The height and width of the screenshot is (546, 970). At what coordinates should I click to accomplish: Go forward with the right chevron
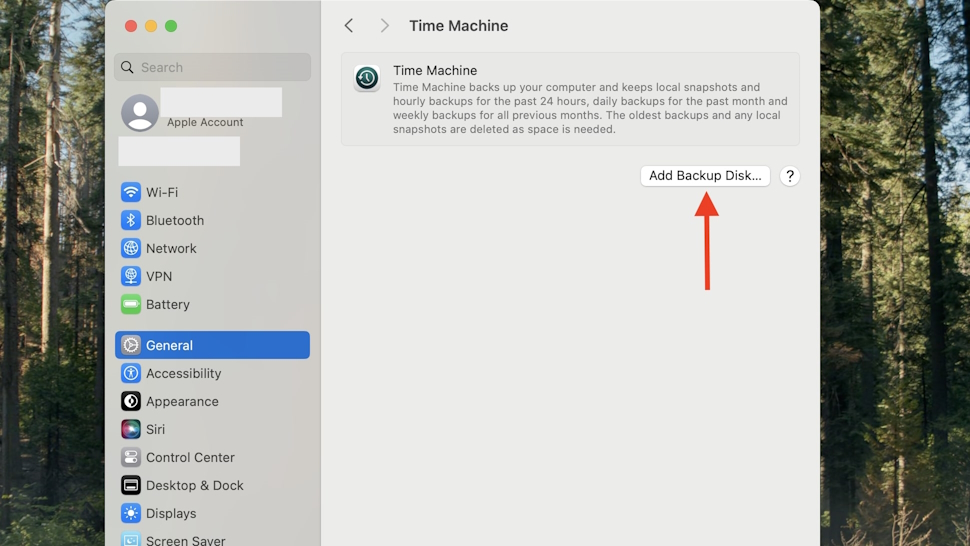[x=385, y=25]
